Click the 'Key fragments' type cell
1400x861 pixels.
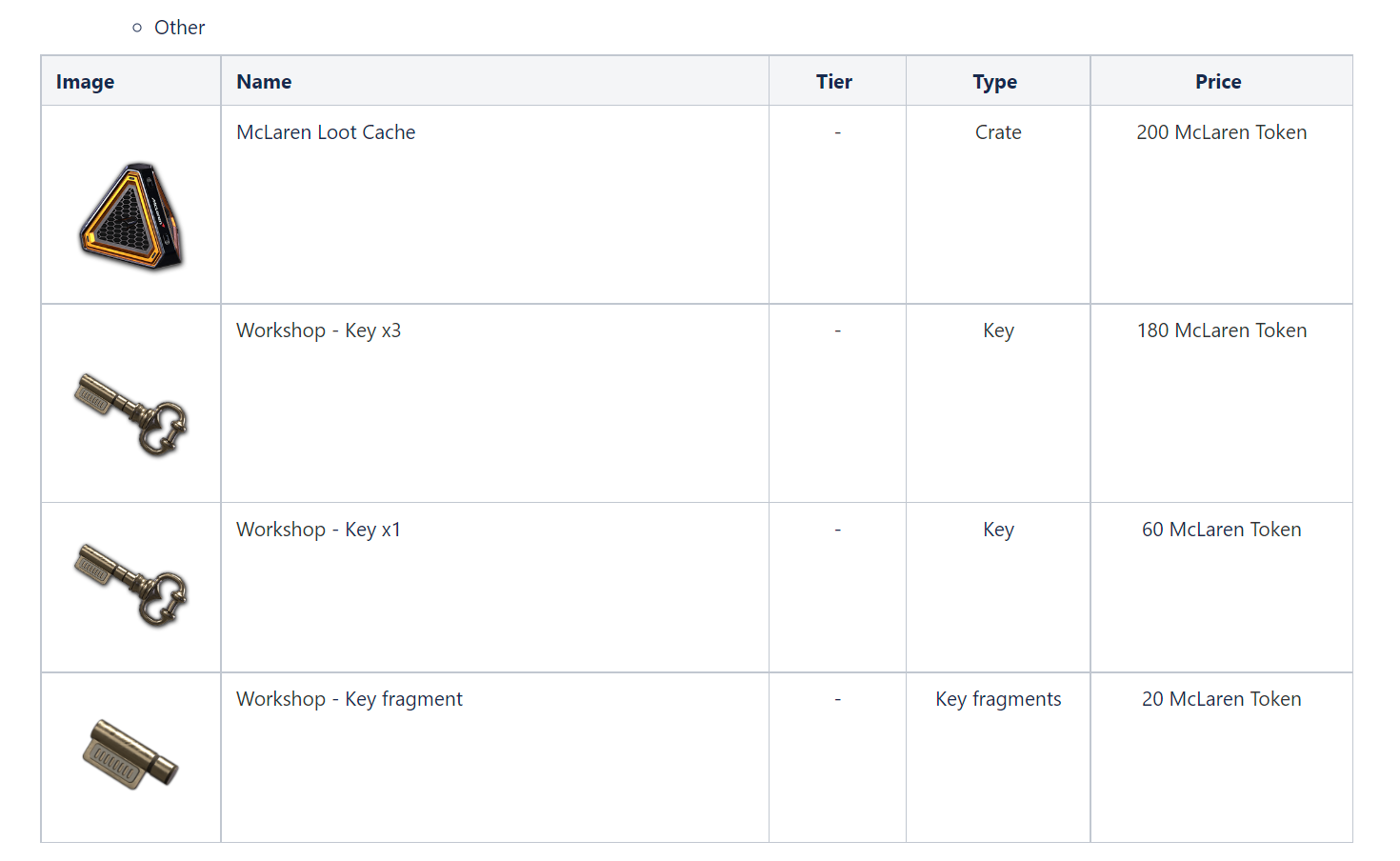pos(998,699)
